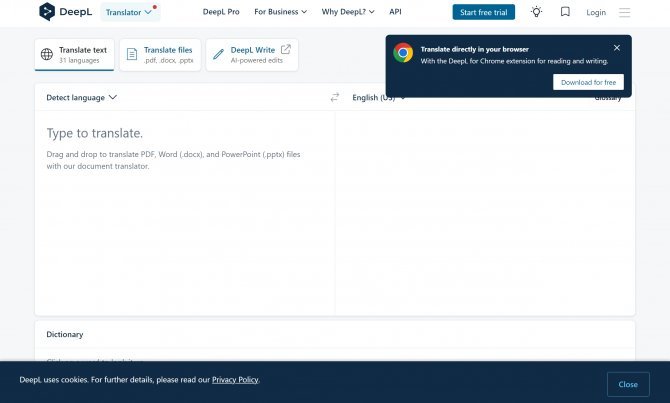Click the translation output area

point(485,213)
